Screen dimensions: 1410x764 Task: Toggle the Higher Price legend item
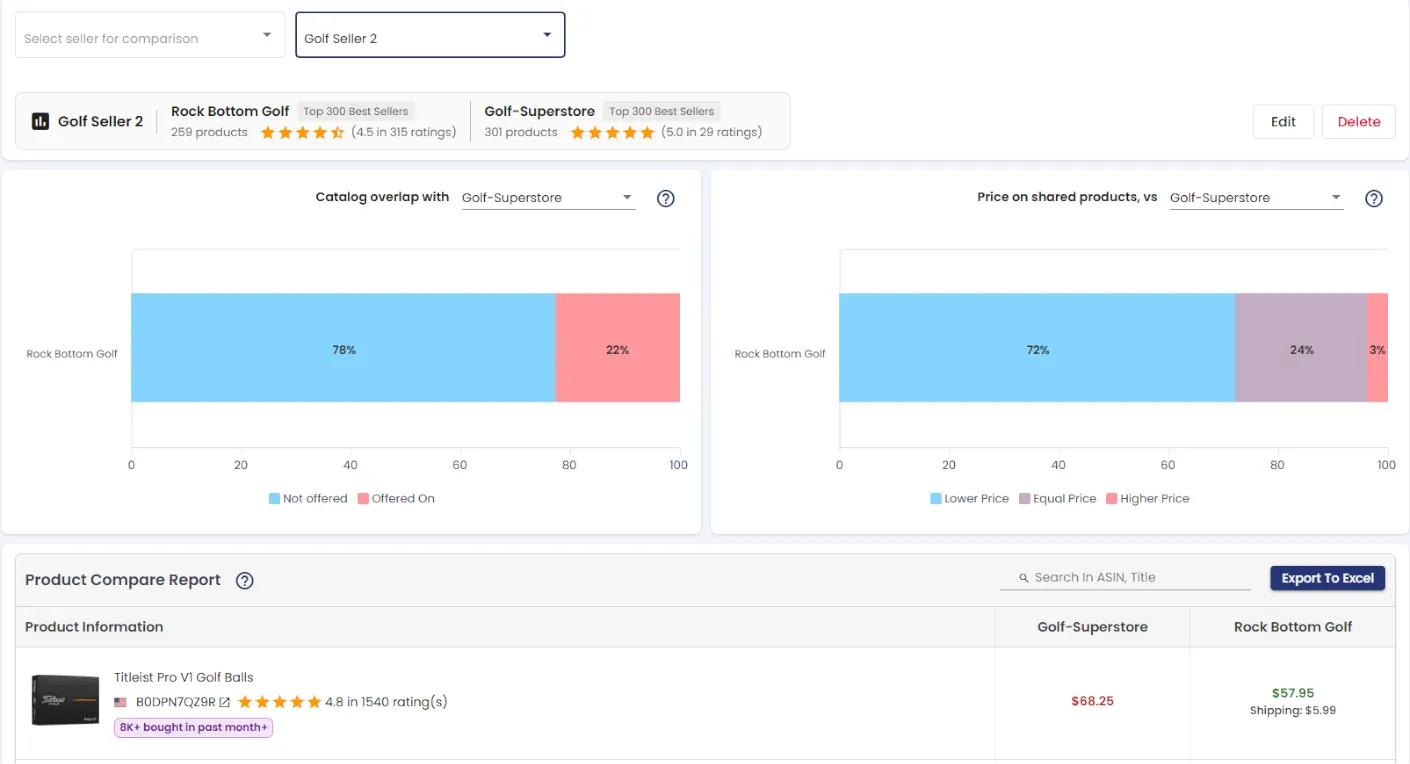coord(1148,498)
